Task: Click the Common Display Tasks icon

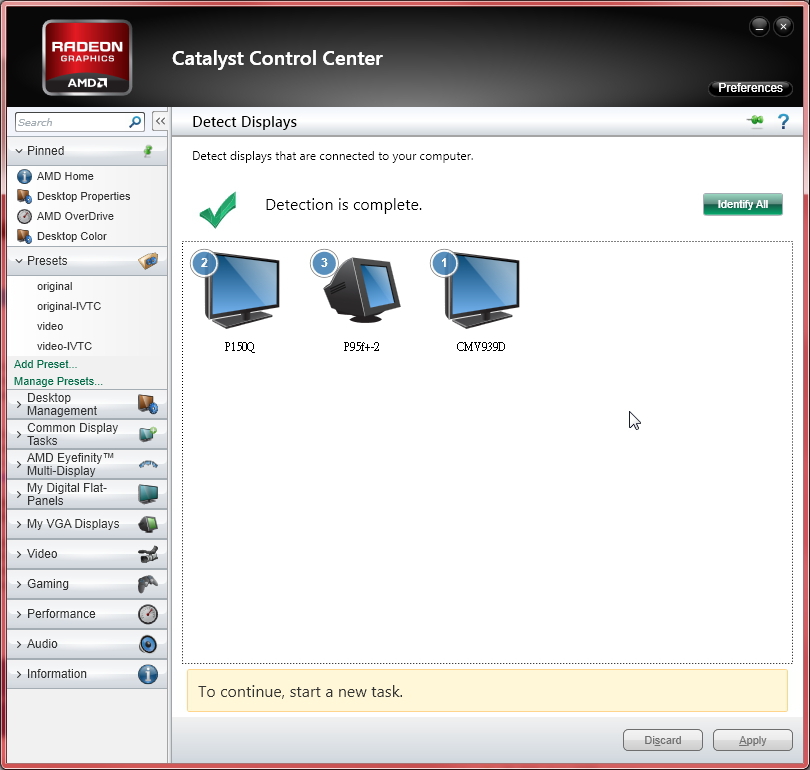Action: click(x=148, y=434)
